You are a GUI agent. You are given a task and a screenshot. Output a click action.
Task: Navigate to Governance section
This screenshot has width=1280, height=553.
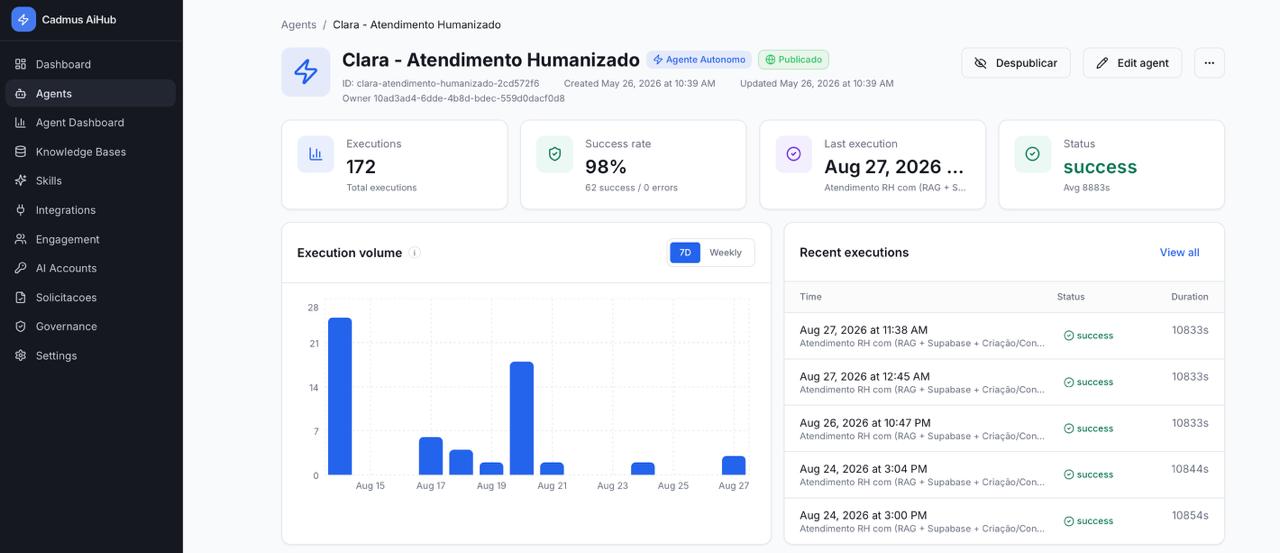(x=91, y=326)
